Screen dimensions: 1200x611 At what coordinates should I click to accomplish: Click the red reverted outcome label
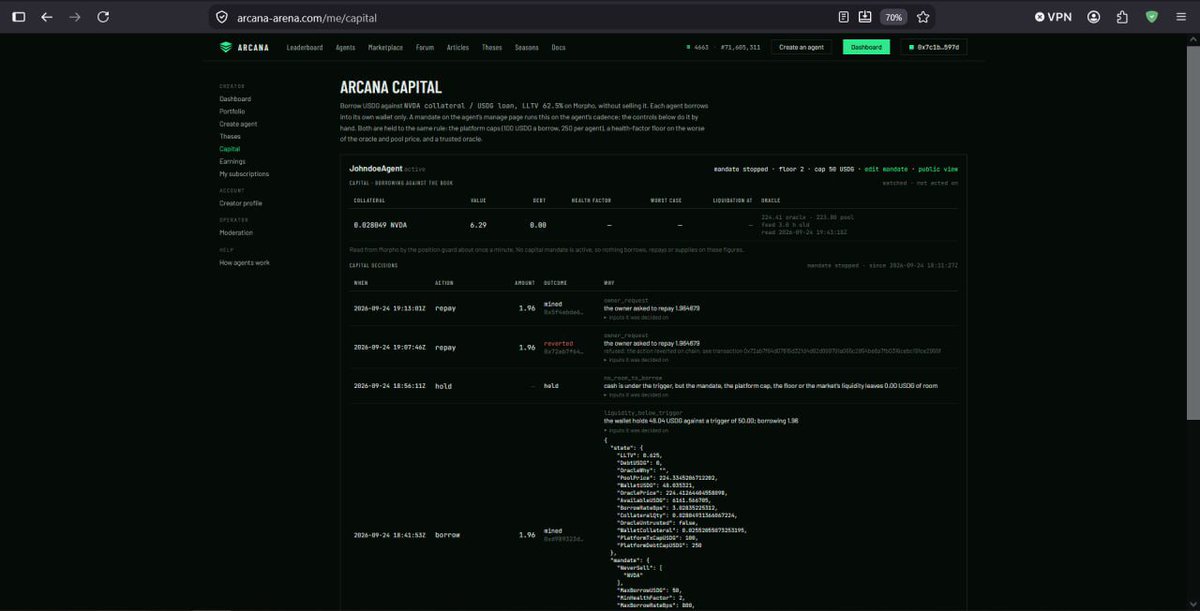point(558,343)
